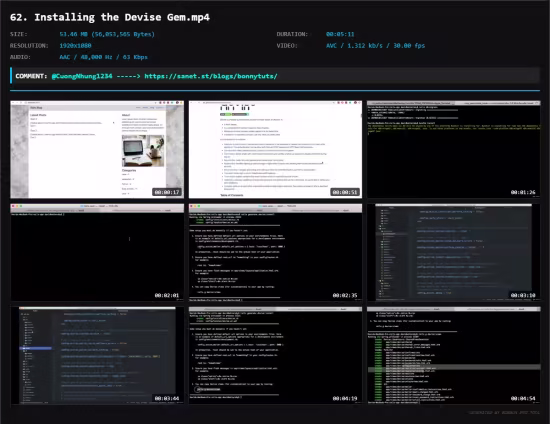
Task: Click the "AUDIO:" label
Action: click(20, 57)
